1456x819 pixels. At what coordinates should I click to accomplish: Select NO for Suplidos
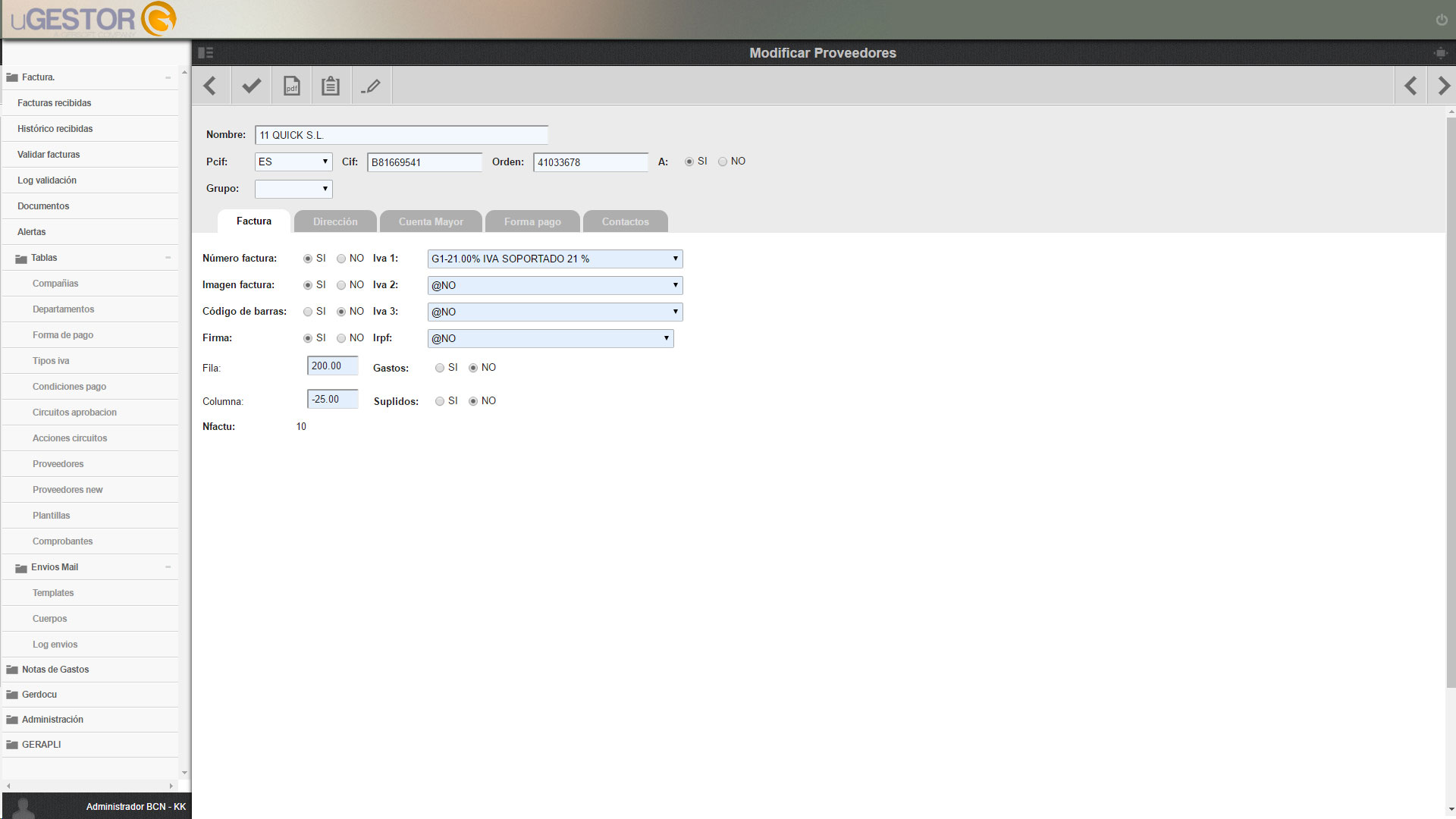click(x=473, y=401)
